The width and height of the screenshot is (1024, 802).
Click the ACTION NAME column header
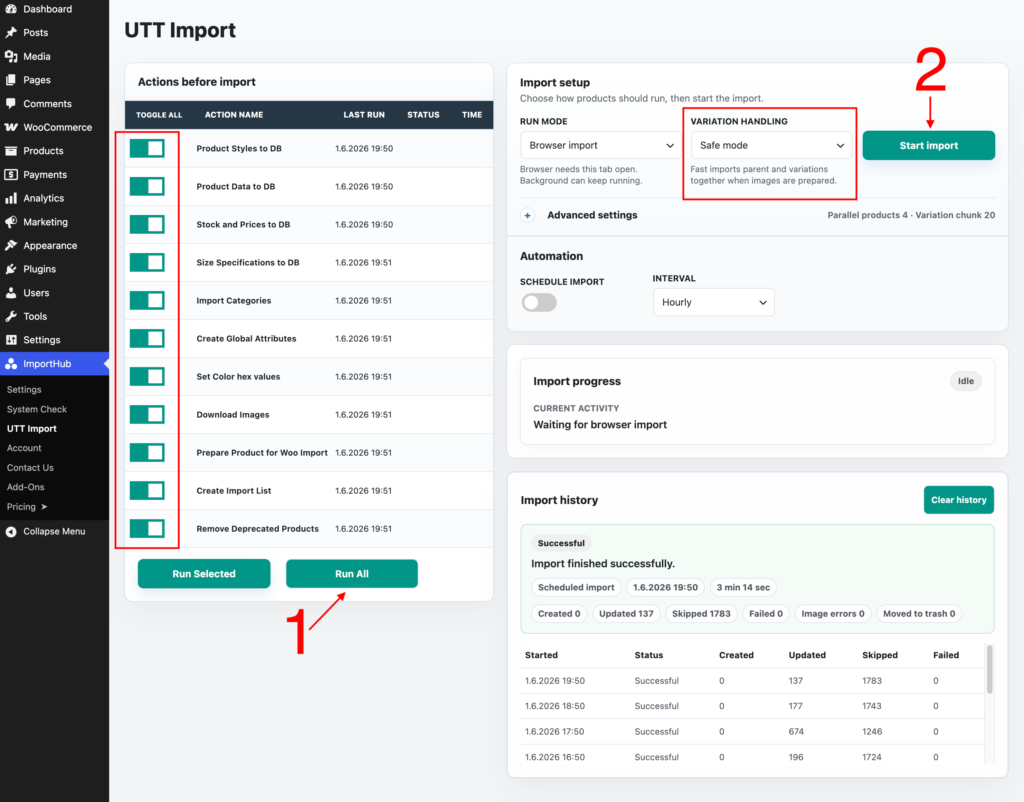(x=234, y=115)
